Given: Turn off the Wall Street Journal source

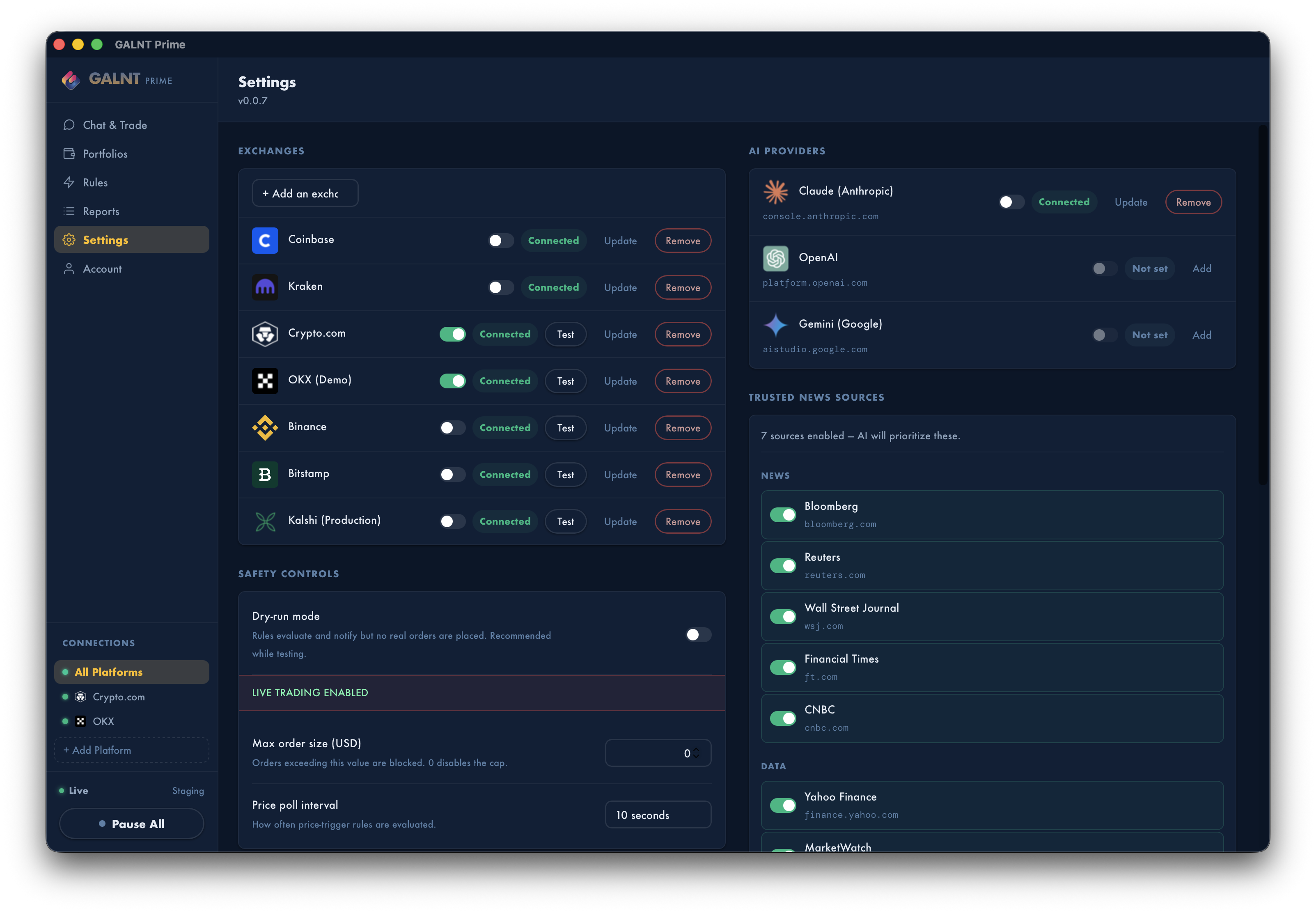Looking at the screenshot, I should tap(783, 617).
